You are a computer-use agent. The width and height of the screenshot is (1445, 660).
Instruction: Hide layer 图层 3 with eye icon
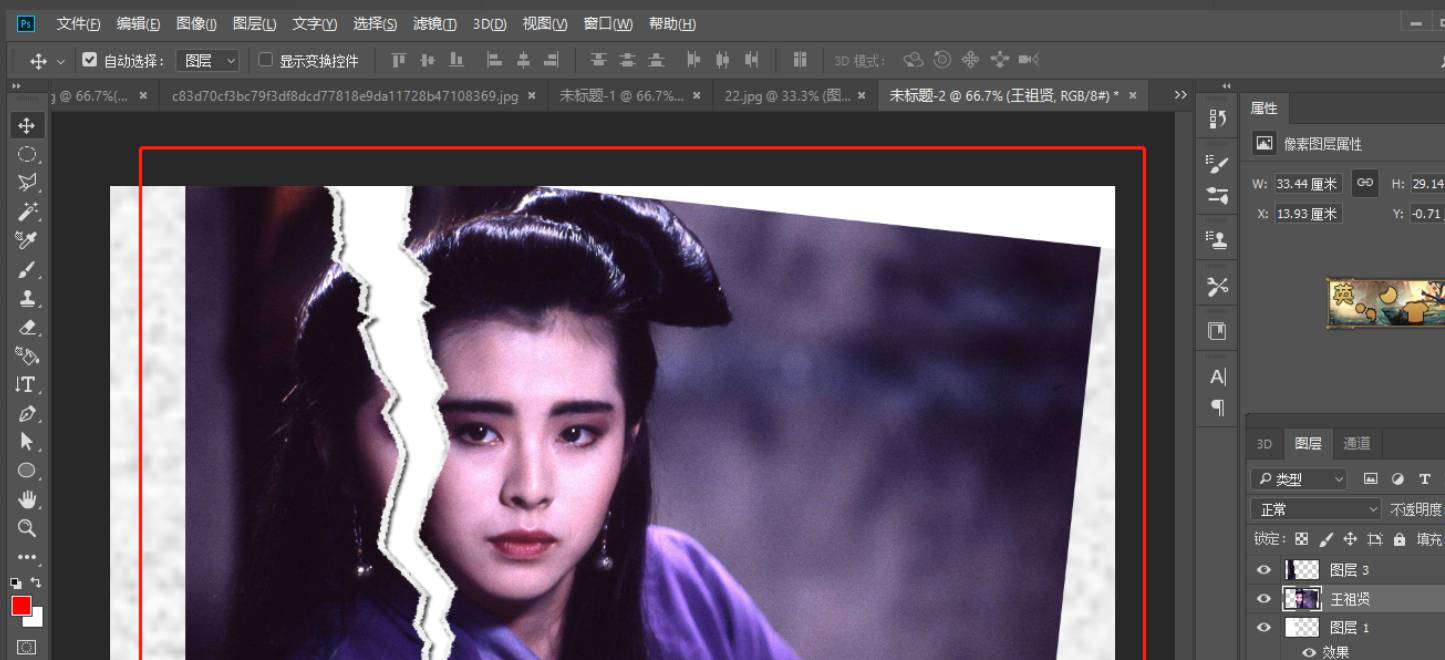pos(1264,570)
